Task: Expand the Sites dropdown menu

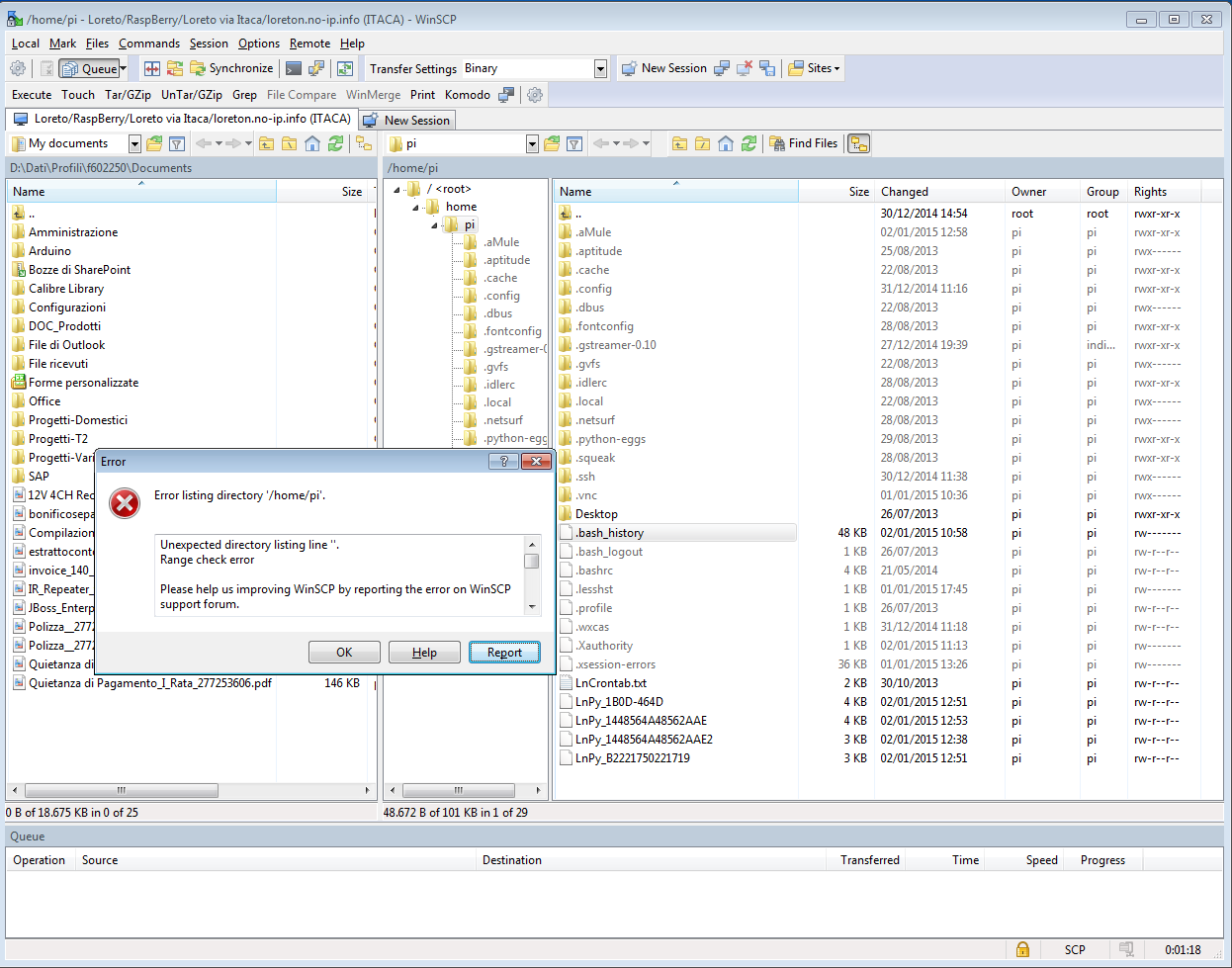Action: [815, 68]
